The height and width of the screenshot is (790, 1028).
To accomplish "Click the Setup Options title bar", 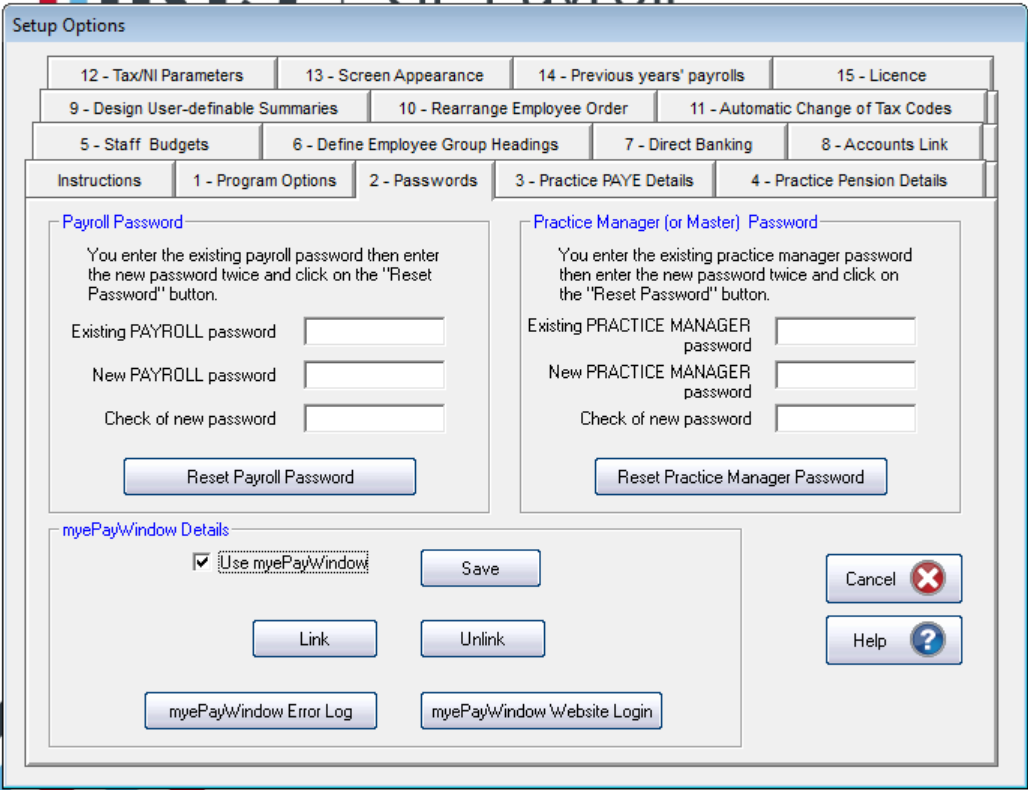I will click(514, 25).
